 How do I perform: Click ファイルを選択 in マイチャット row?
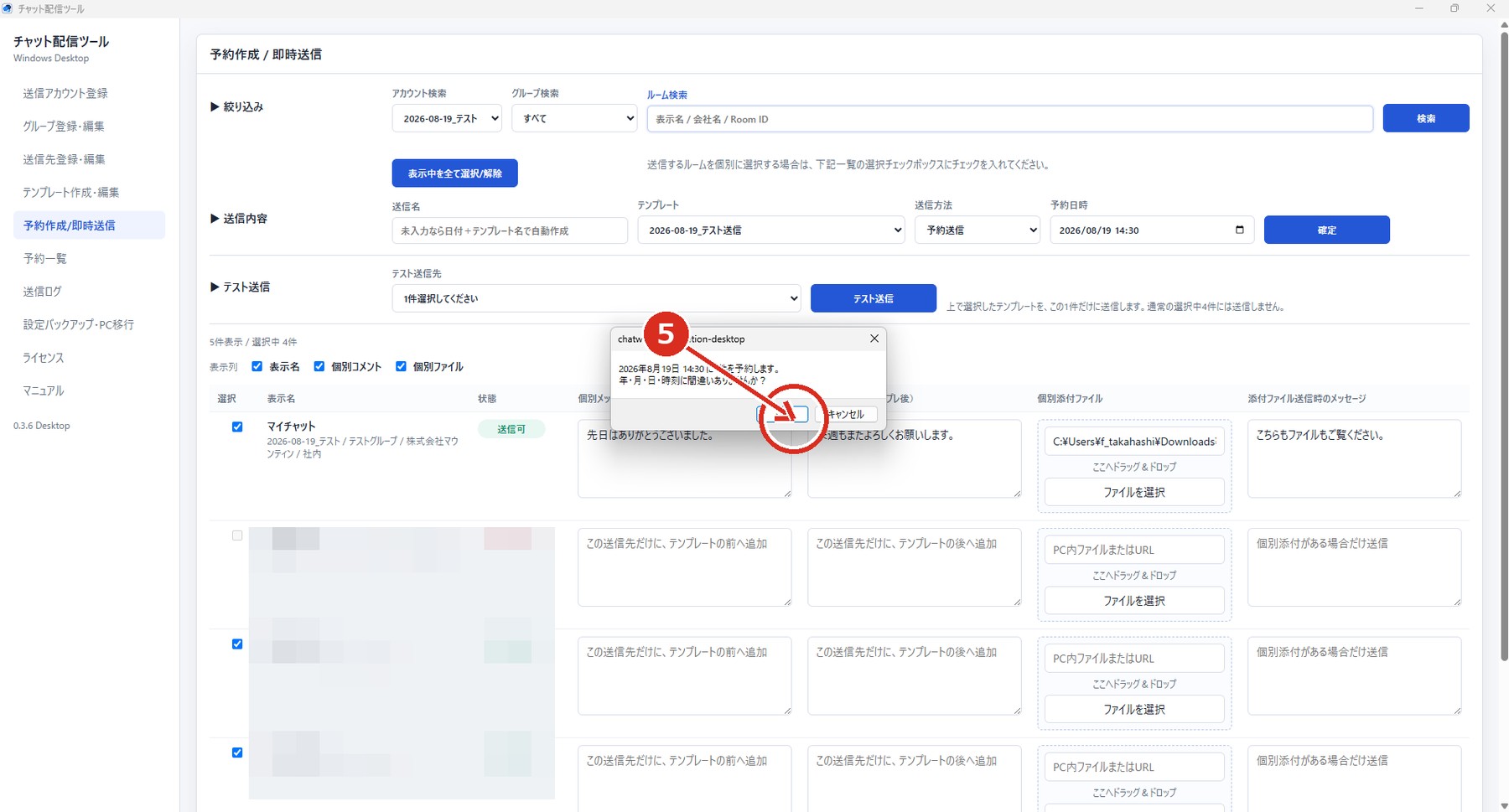click(1134, 493)
